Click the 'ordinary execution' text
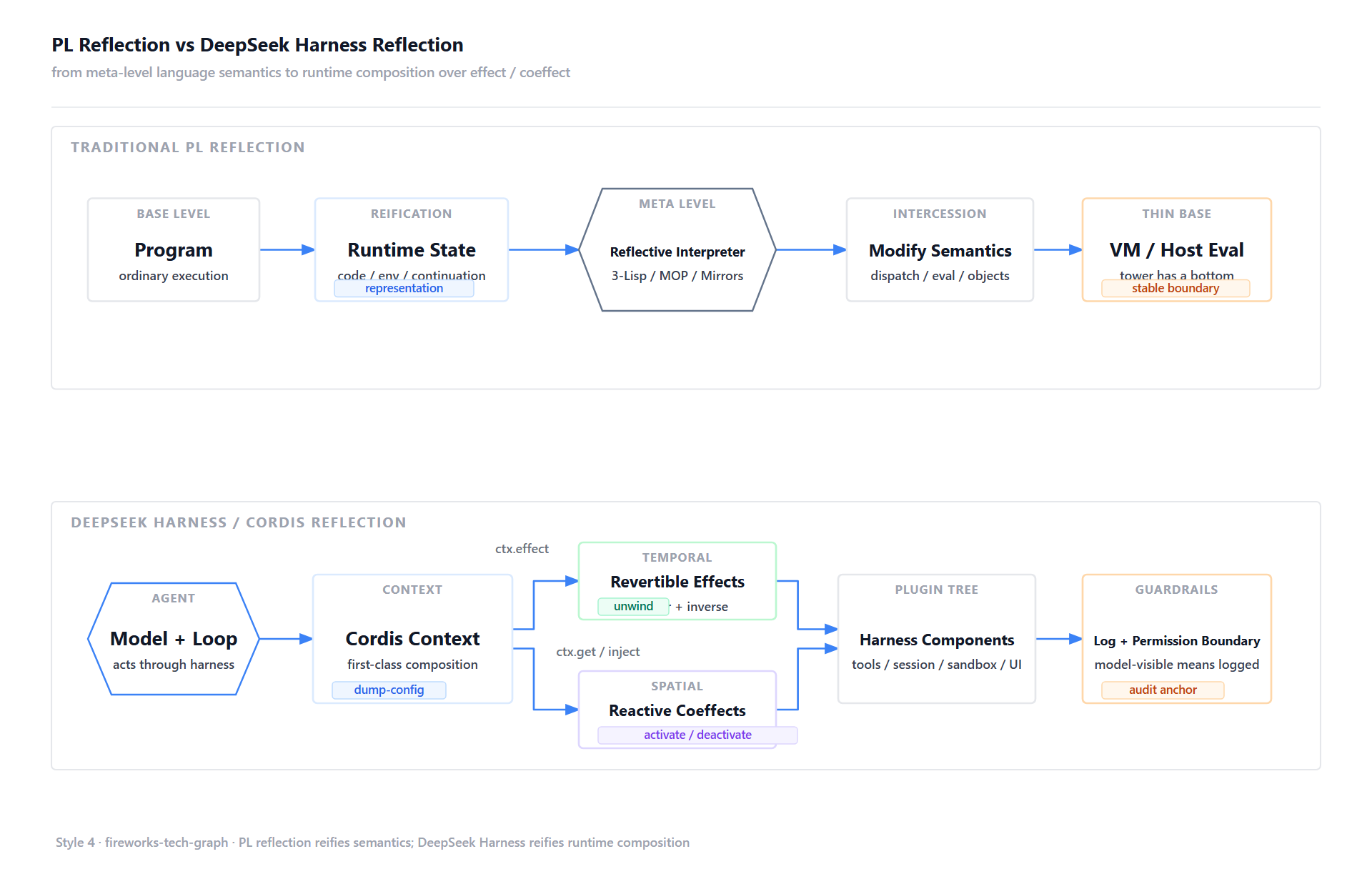1372x879 pixels. click(174, 276)
